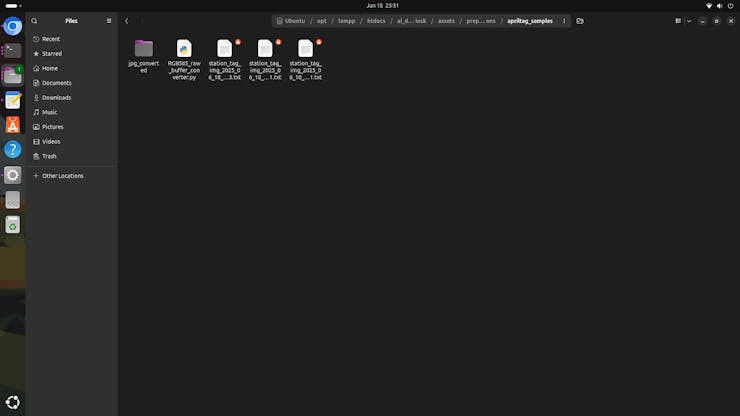
Task: Expand the view options dropdown arrow
Action: (x=689, y=21)
